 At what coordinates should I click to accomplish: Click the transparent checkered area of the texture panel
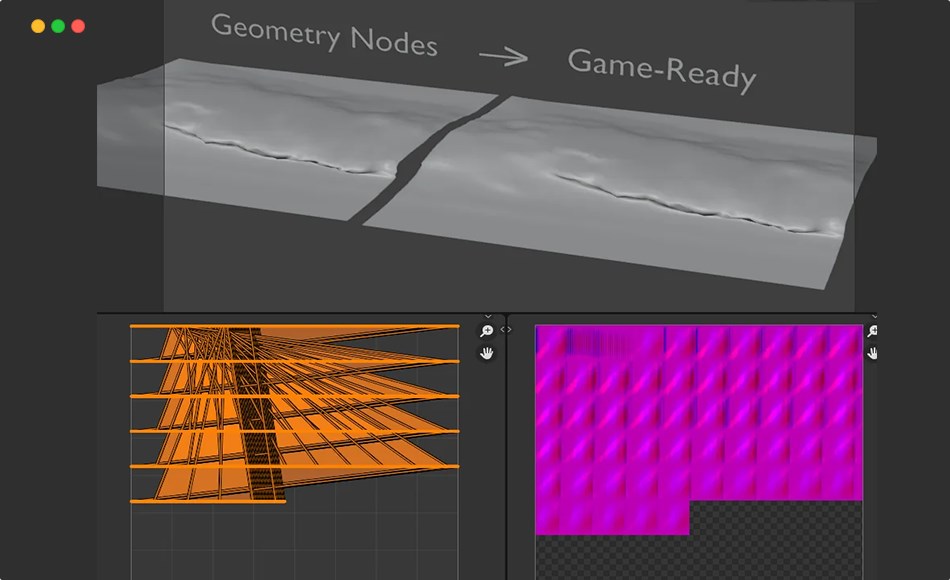click(780, 540)
